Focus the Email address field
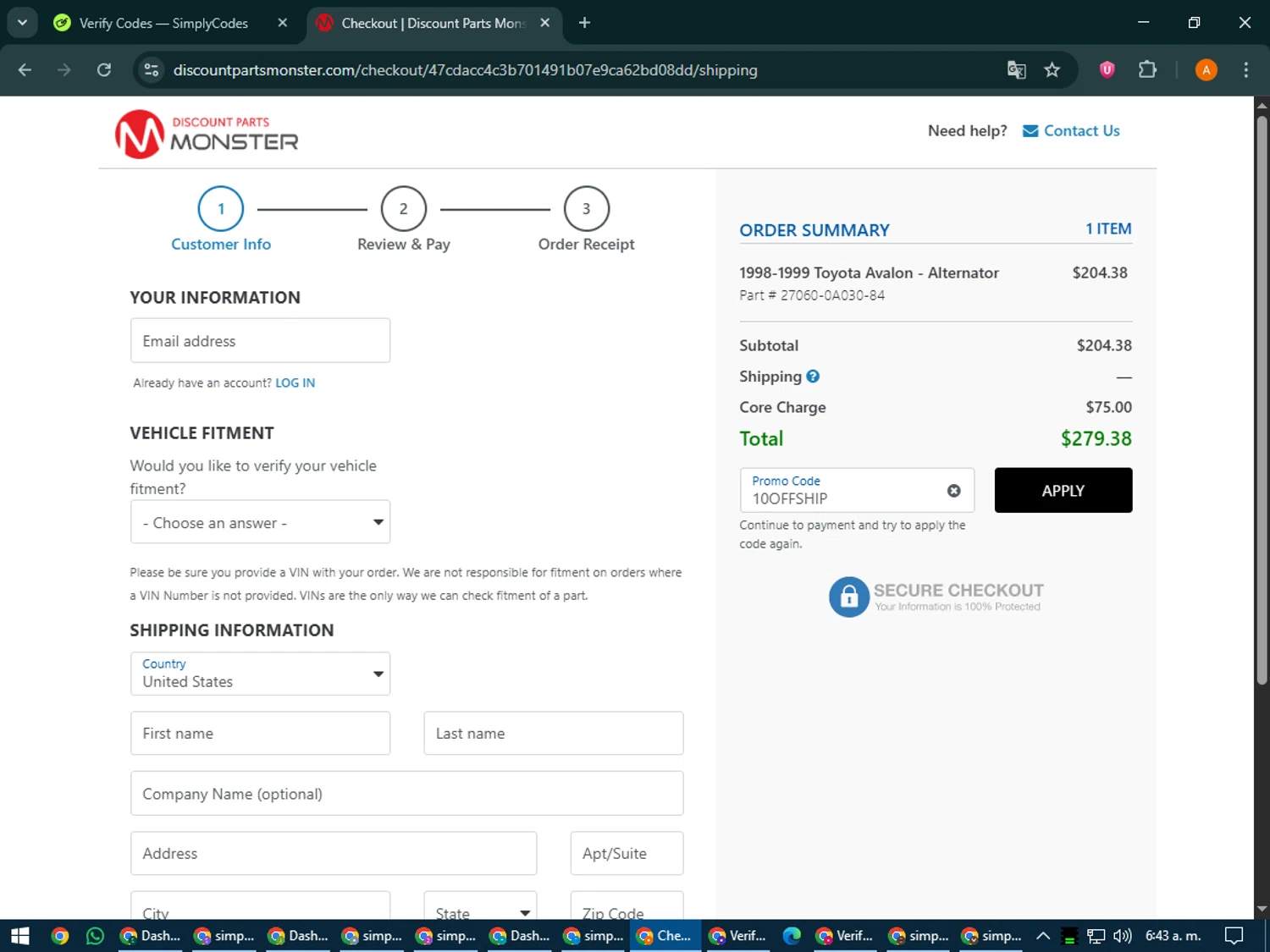The image size is (1270, 952). pos(260,340)
